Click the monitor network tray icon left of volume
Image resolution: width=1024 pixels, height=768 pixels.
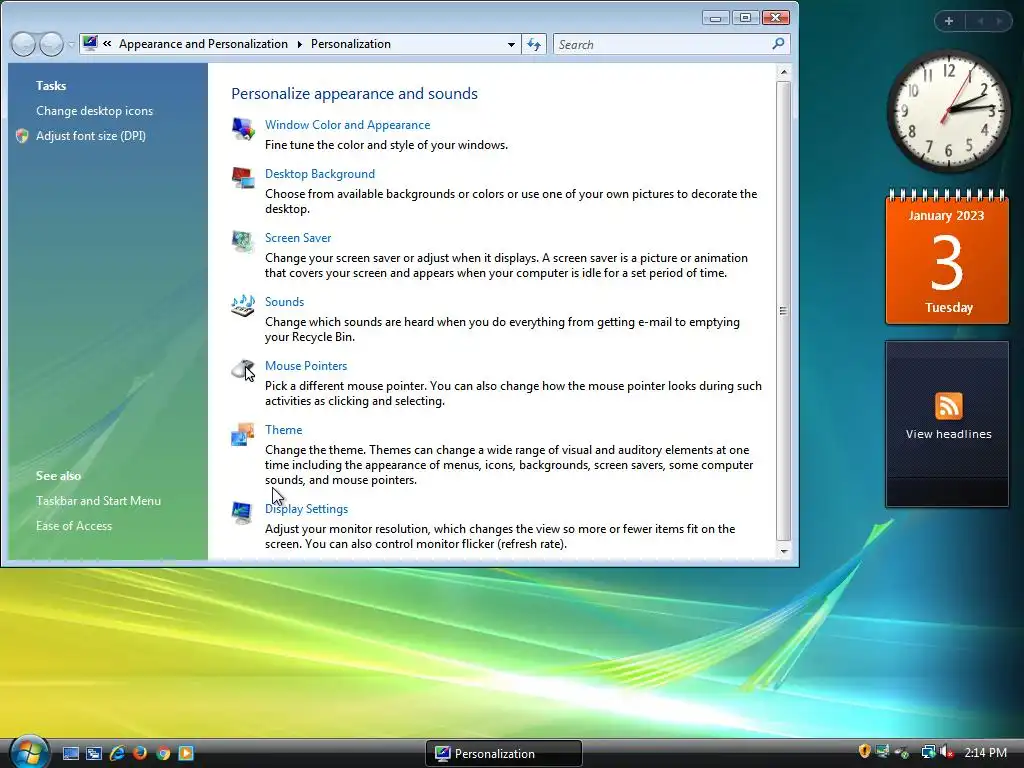coord(927,752)
